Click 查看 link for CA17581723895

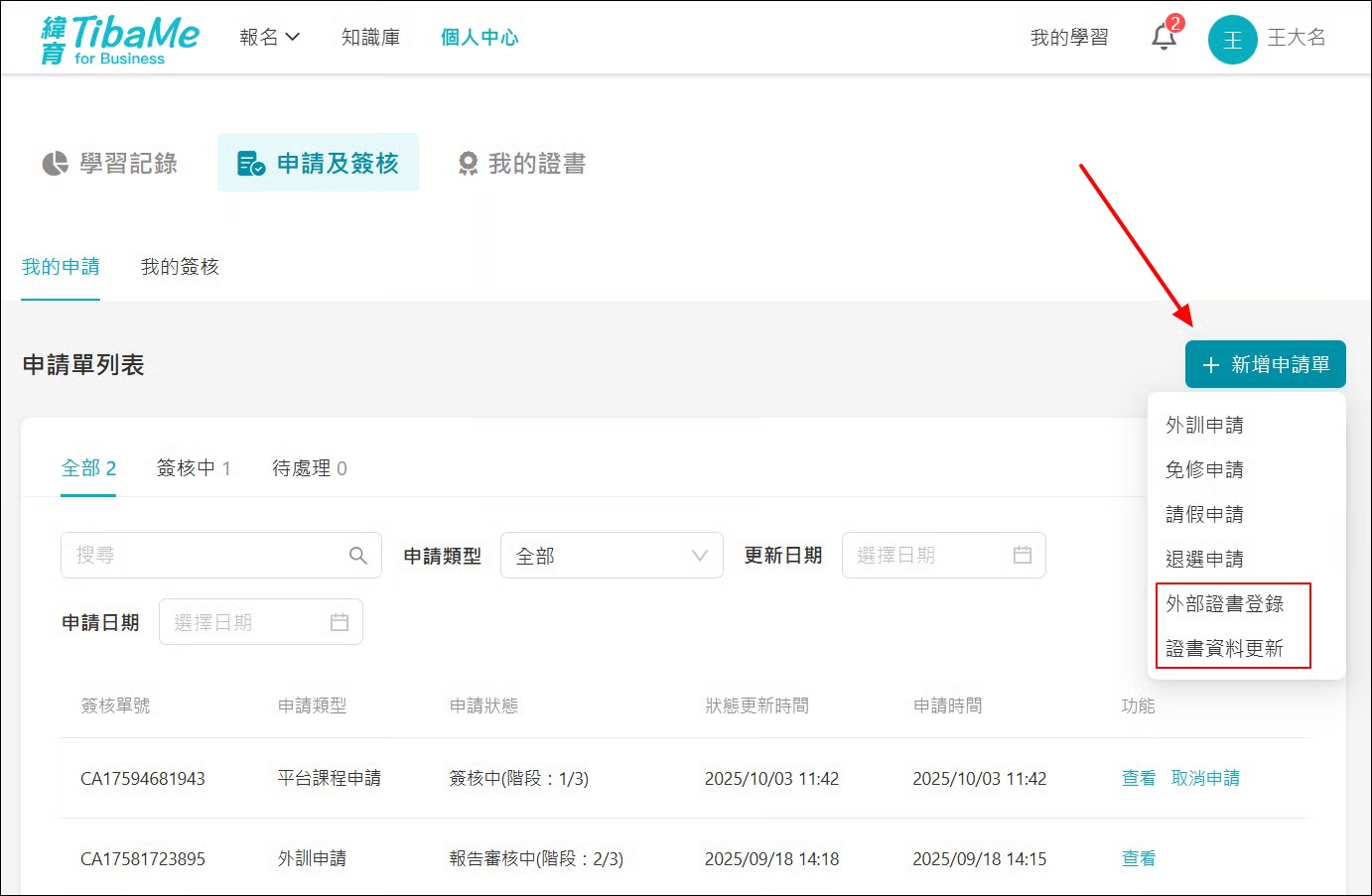pos(1139,859)
